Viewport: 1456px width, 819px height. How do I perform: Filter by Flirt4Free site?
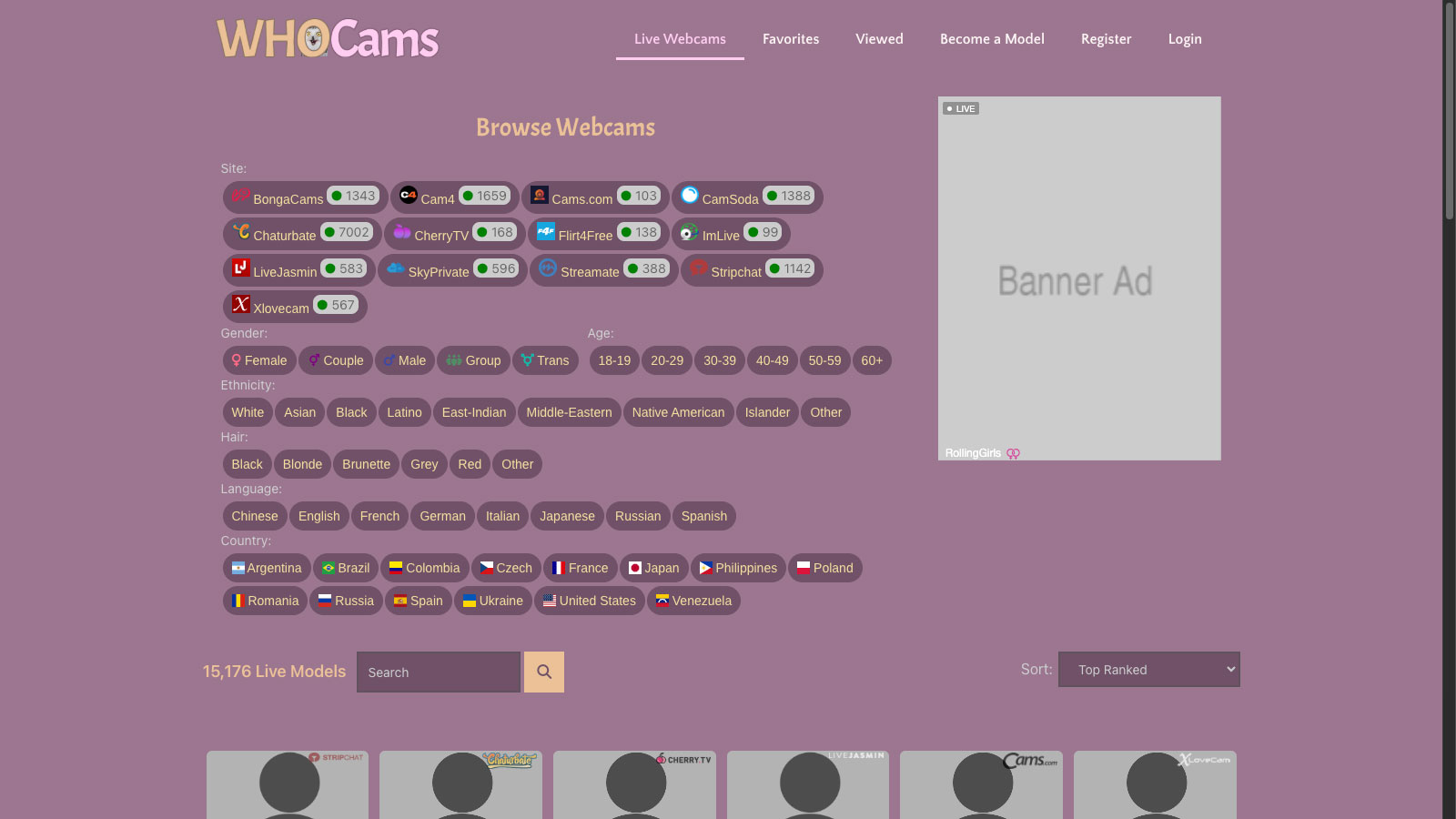pyautogui.click(x=598, y=234)
